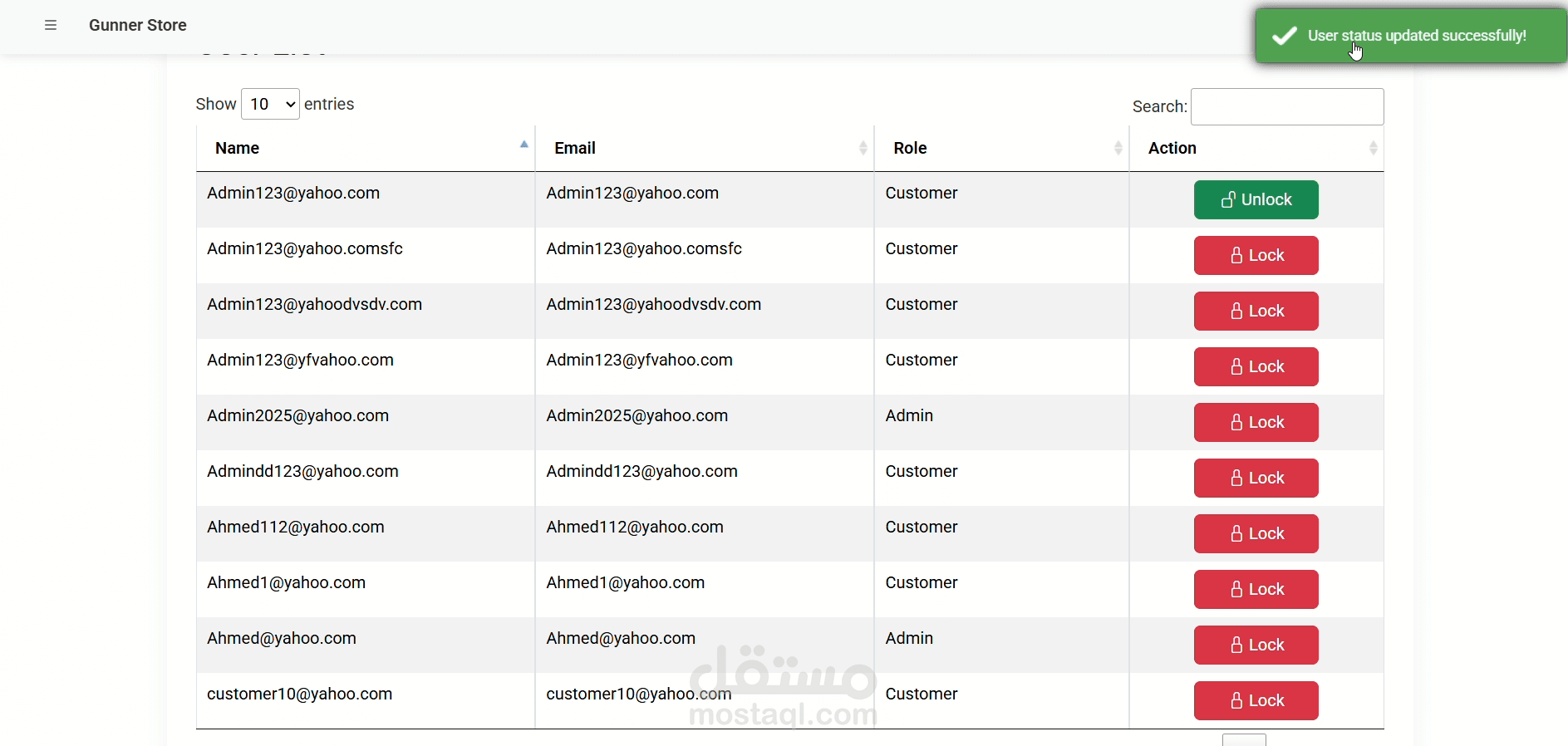The image size is (1568, 746).
Task: Sort table by Role header
Action: tap(910, 148)
